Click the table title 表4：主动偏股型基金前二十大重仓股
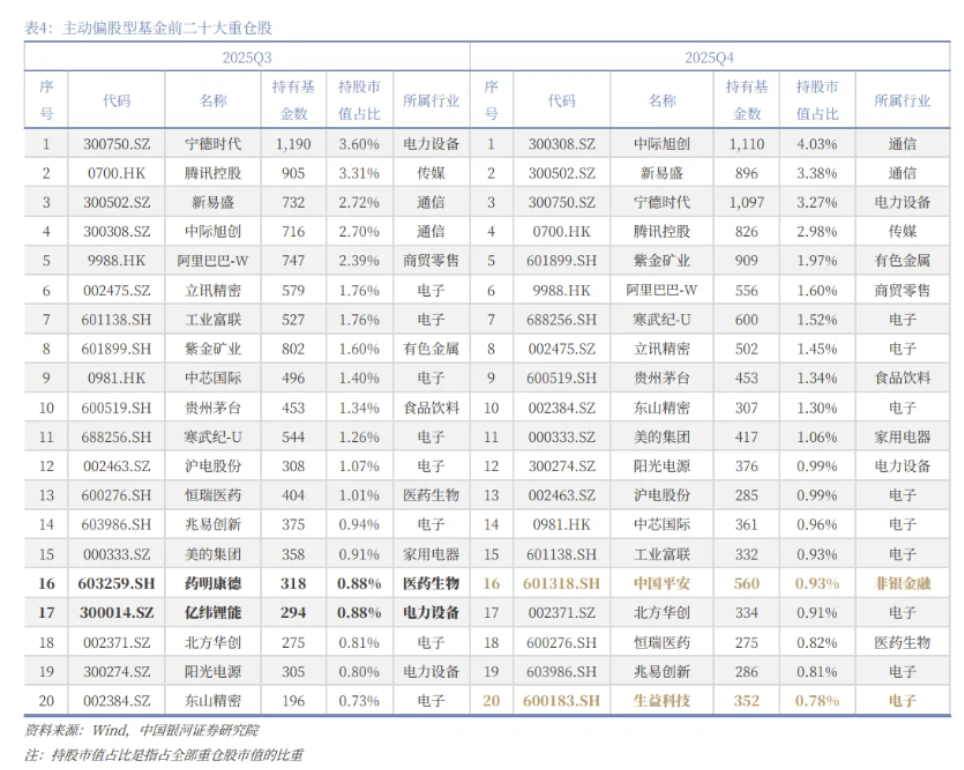Screen dimensions: 964x770 (148, 29)
